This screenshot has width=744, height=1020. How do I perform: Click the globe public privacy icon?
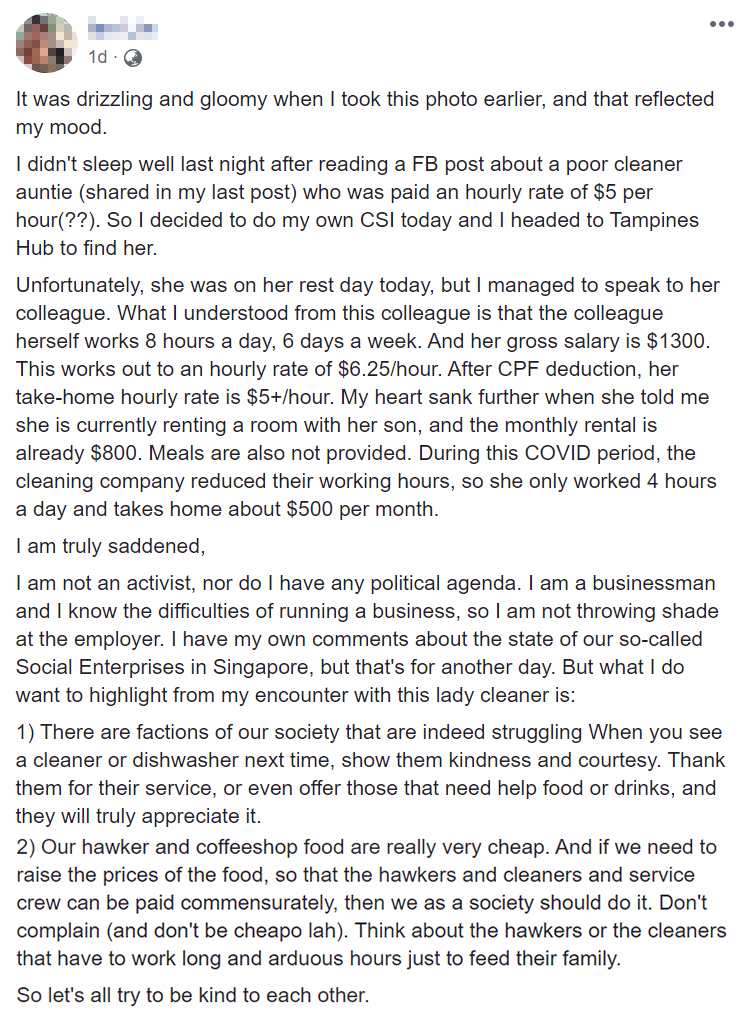tap(132, 58)
